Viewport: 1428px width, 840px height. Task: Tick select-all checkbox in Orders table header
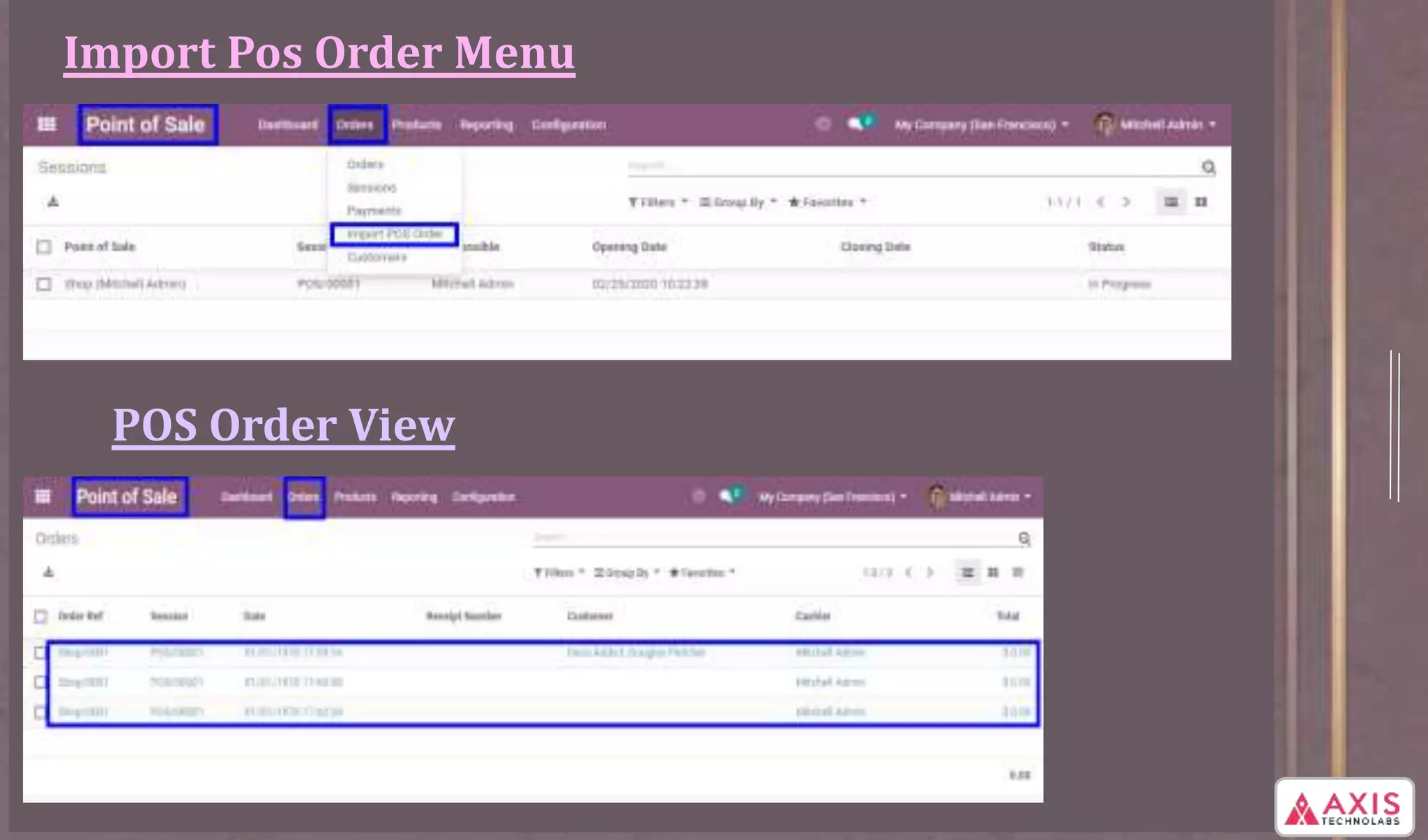40,616
